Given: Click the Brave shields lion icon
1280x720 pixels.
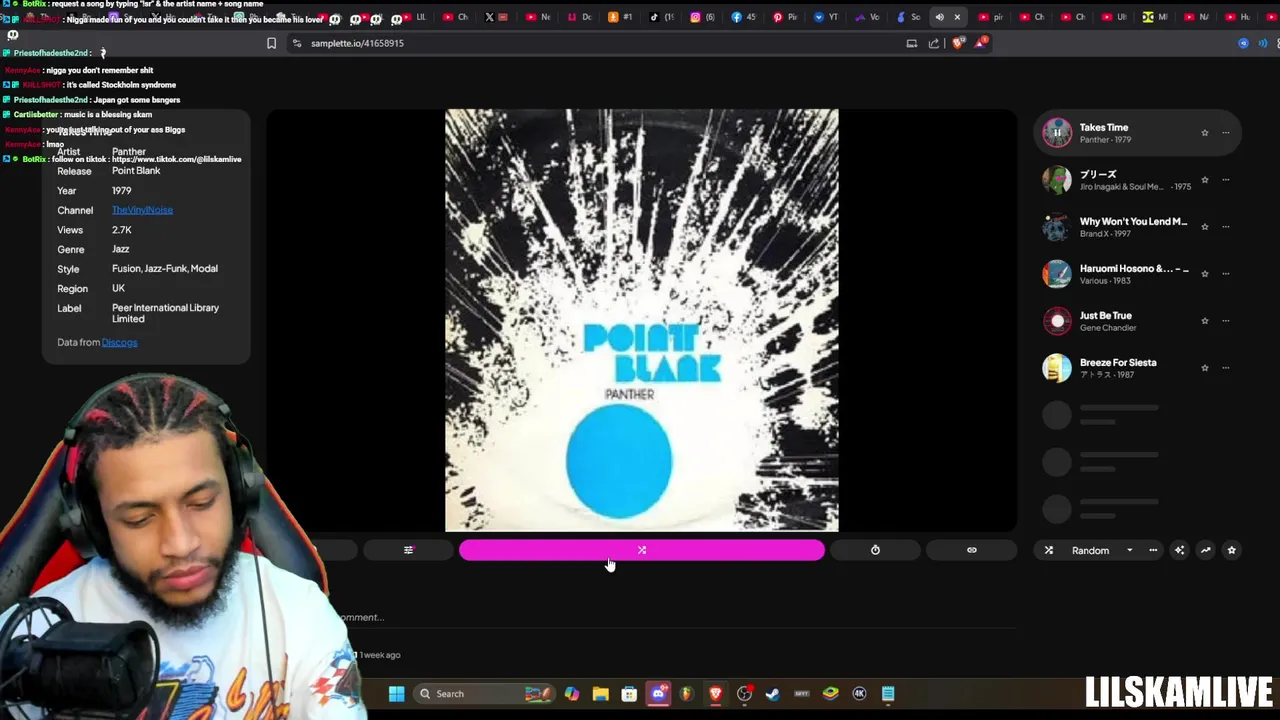Looking at the screenshot, I should [x=958, y=43].
